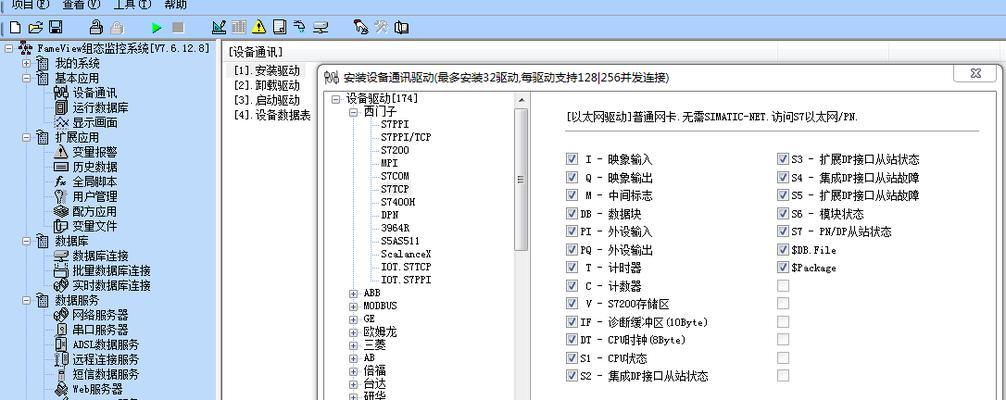Click the open book help icon
The width and height of the screenshot is (1006, 400).
(402, 27)
